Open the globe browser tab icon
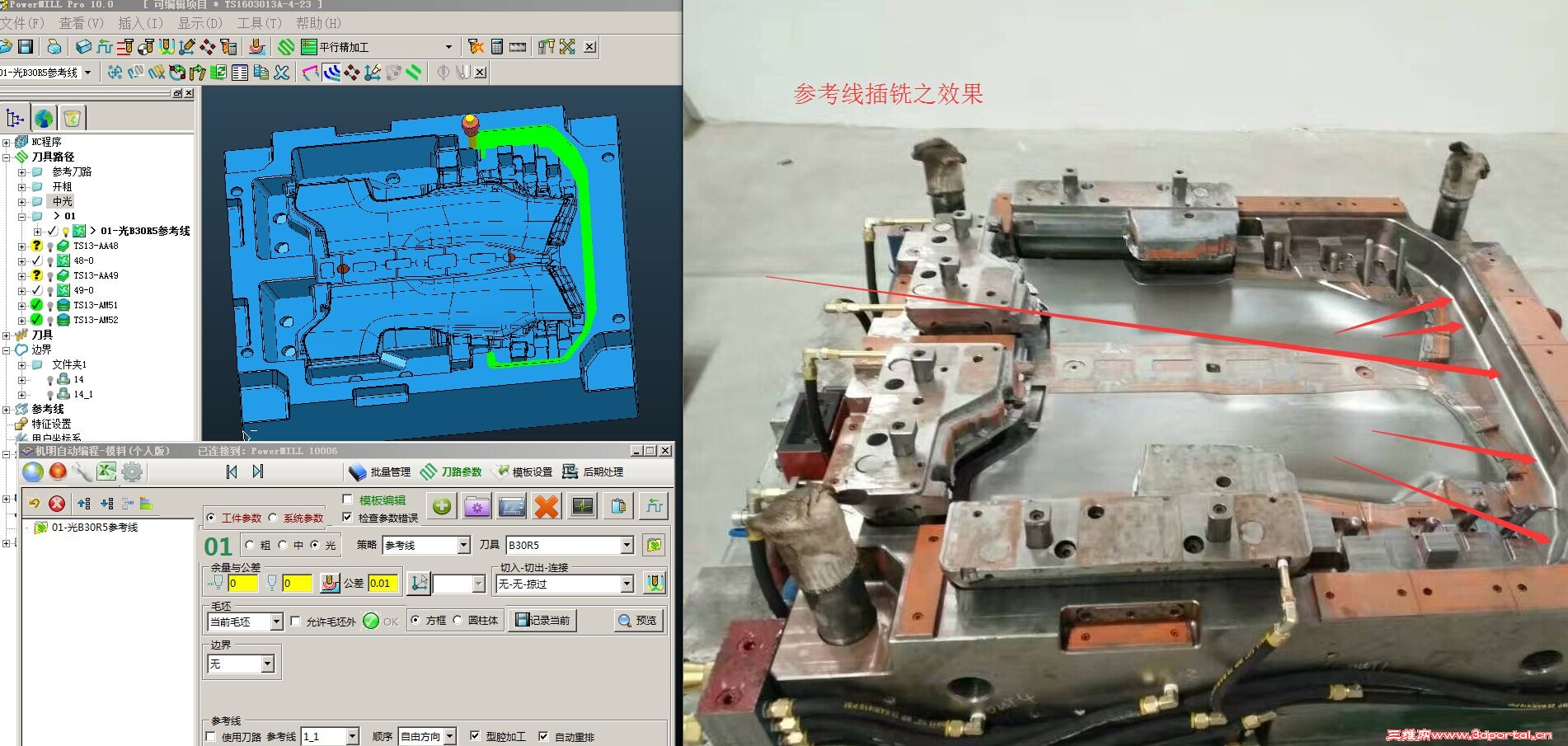The width and height of the screenshot is (1568, 746). [x=44, y=118]
